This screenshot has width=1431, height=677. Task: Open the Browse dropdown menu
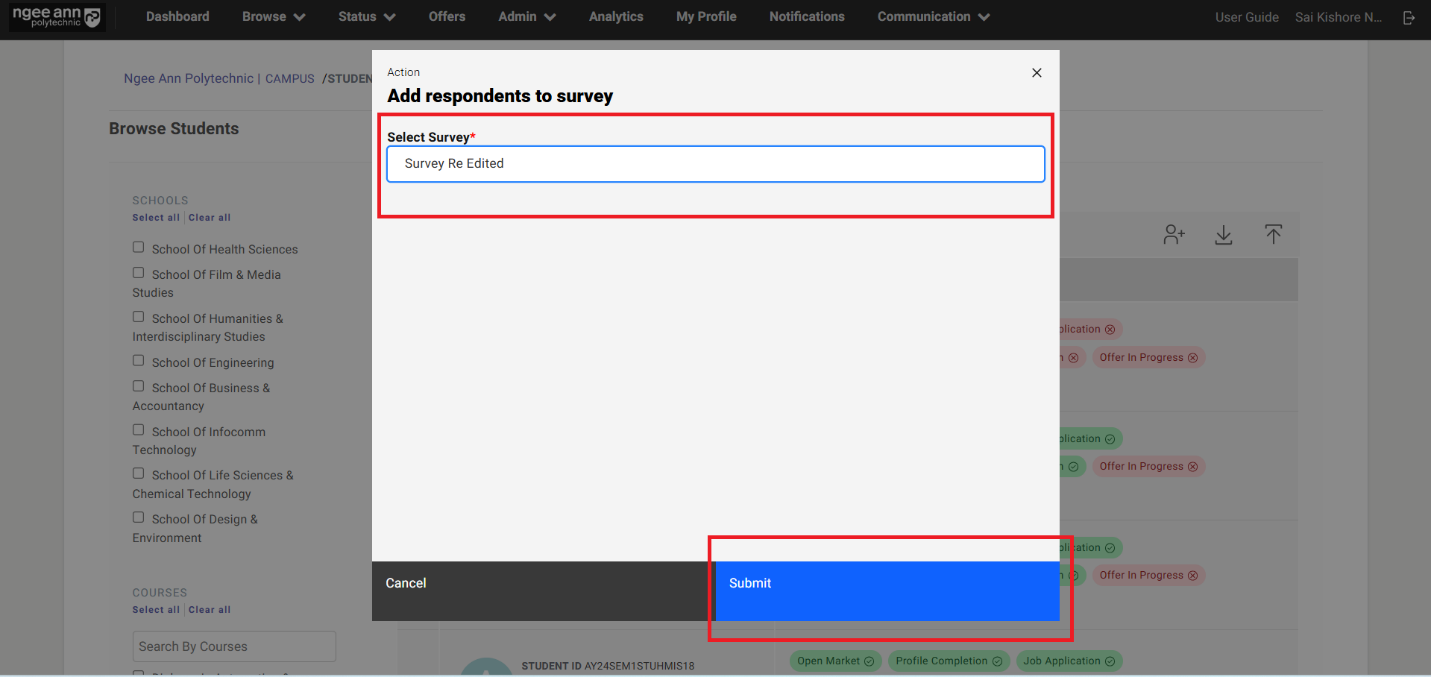point(273,17)
